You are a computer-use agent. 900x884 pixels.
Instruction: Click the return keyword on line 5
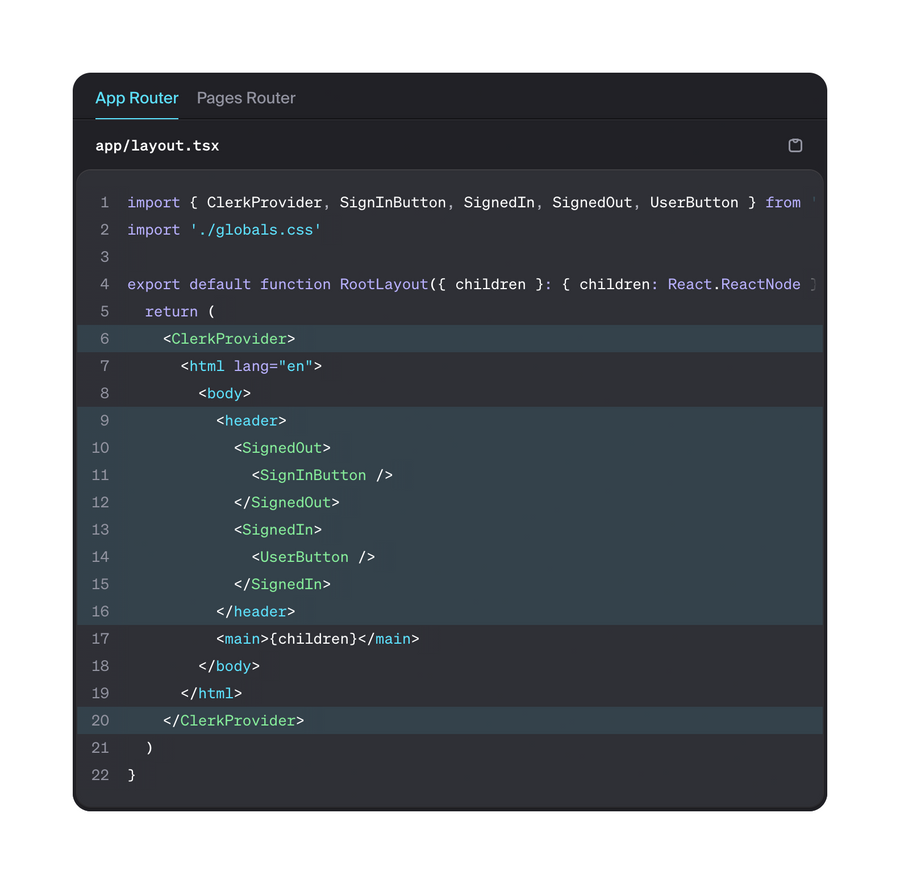tap(172, 311)
